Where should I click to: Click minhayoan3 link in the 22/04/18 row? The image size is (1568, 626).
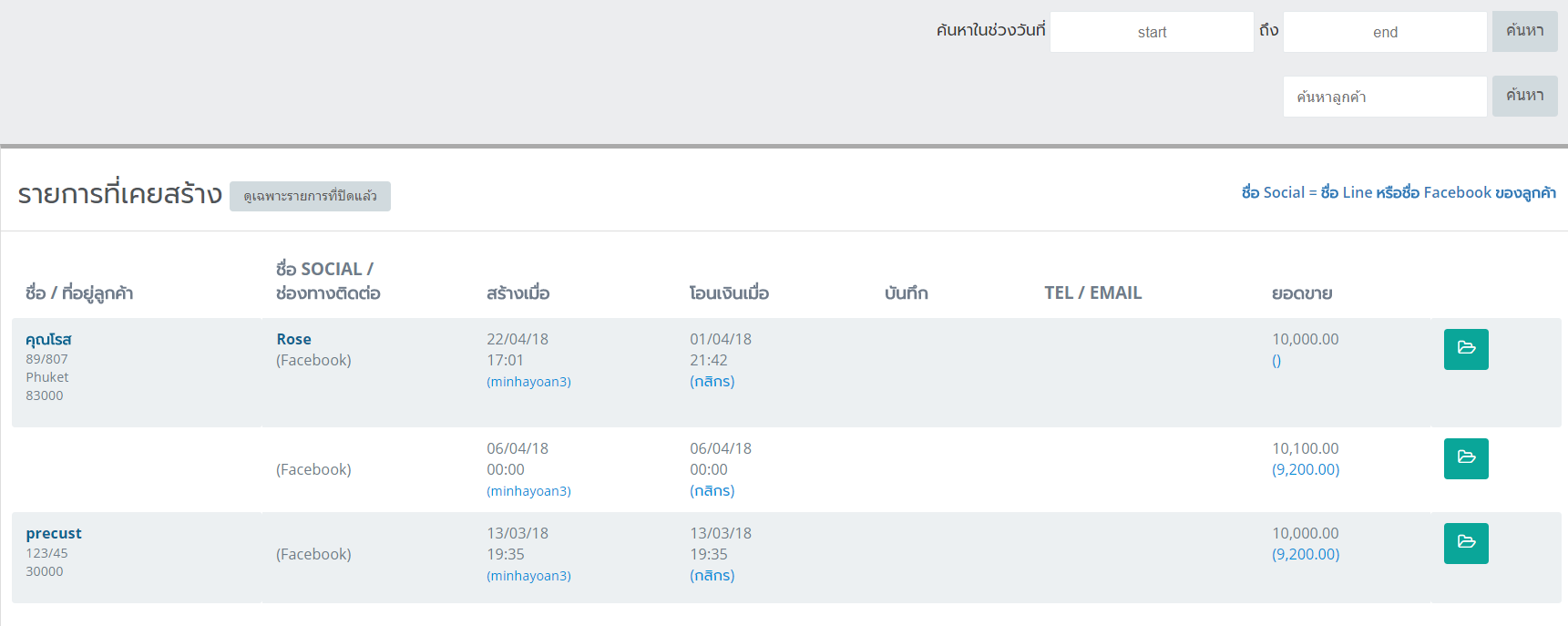tap(528, 382)
